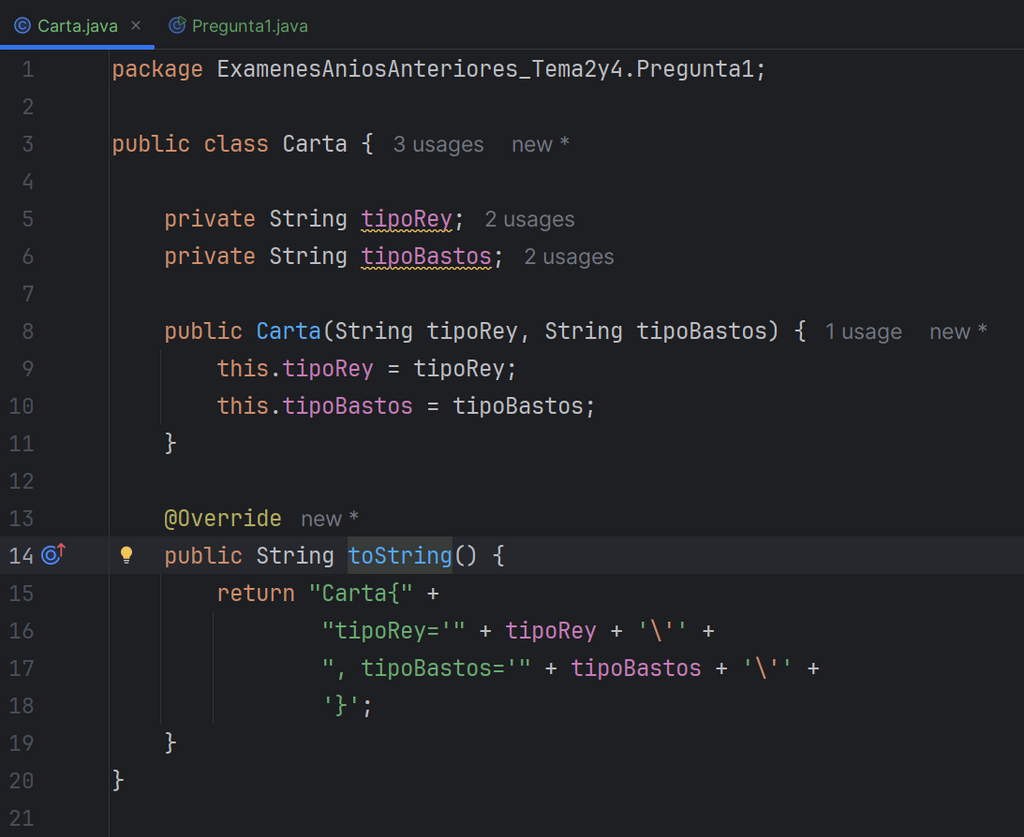The width and height of the screenshot is (1024, 837).
Task: Open usages of the Carta class via '3 usages'
Action: pyautogui.click(x=438, y=145)
